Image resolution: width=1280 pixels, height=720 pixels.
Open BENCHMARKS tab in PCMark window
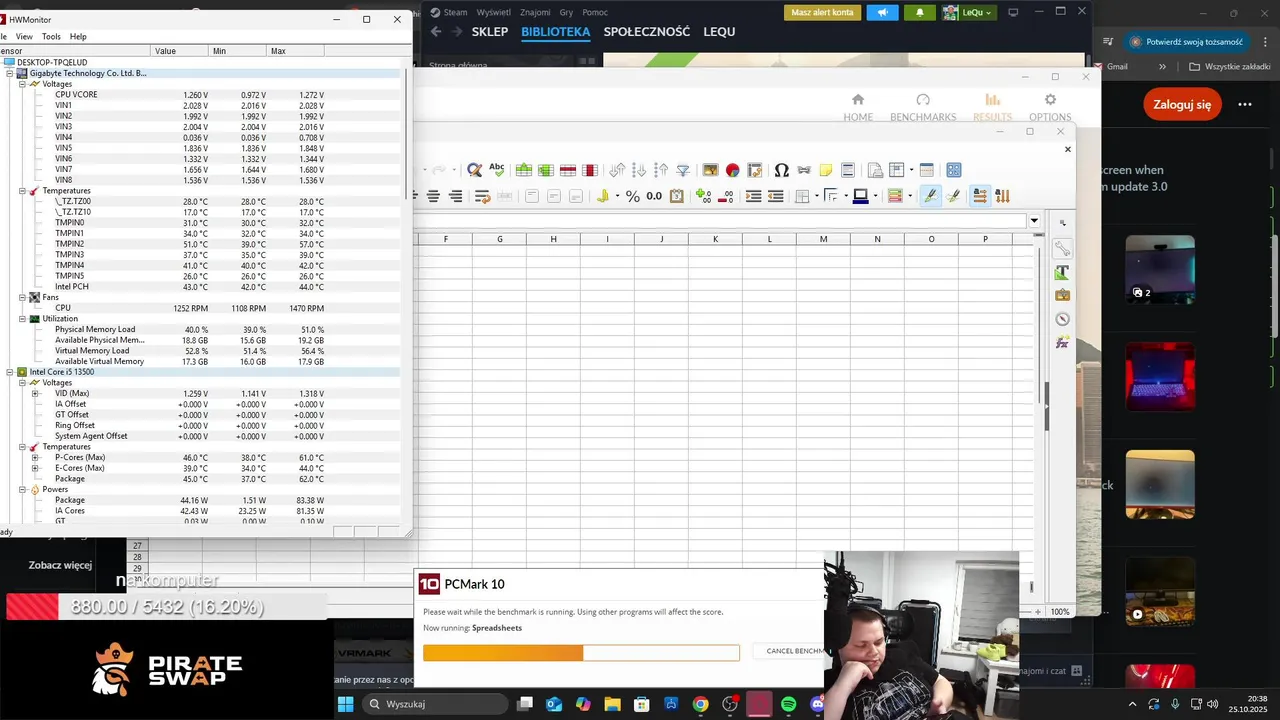coord(923,107)
